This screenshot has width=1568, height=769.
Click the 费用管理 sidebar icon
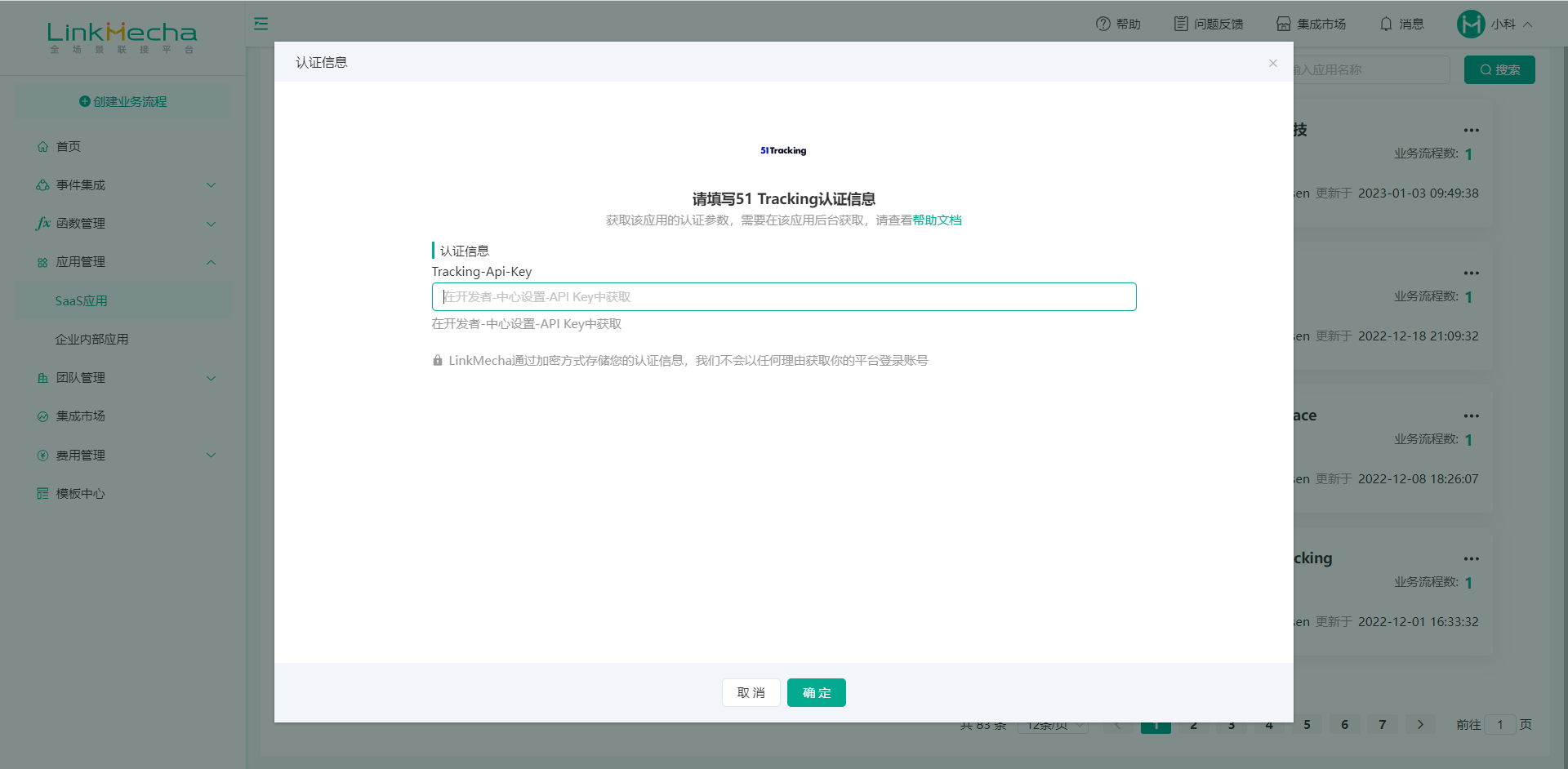coord(42,456)
